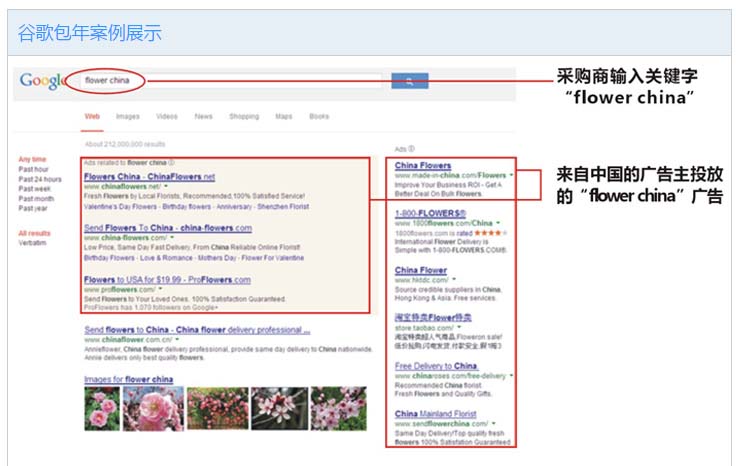Open 'Flowers China - ChinaFlowers.net' ad
Viewport: 736px width, 466px height.
149,177
